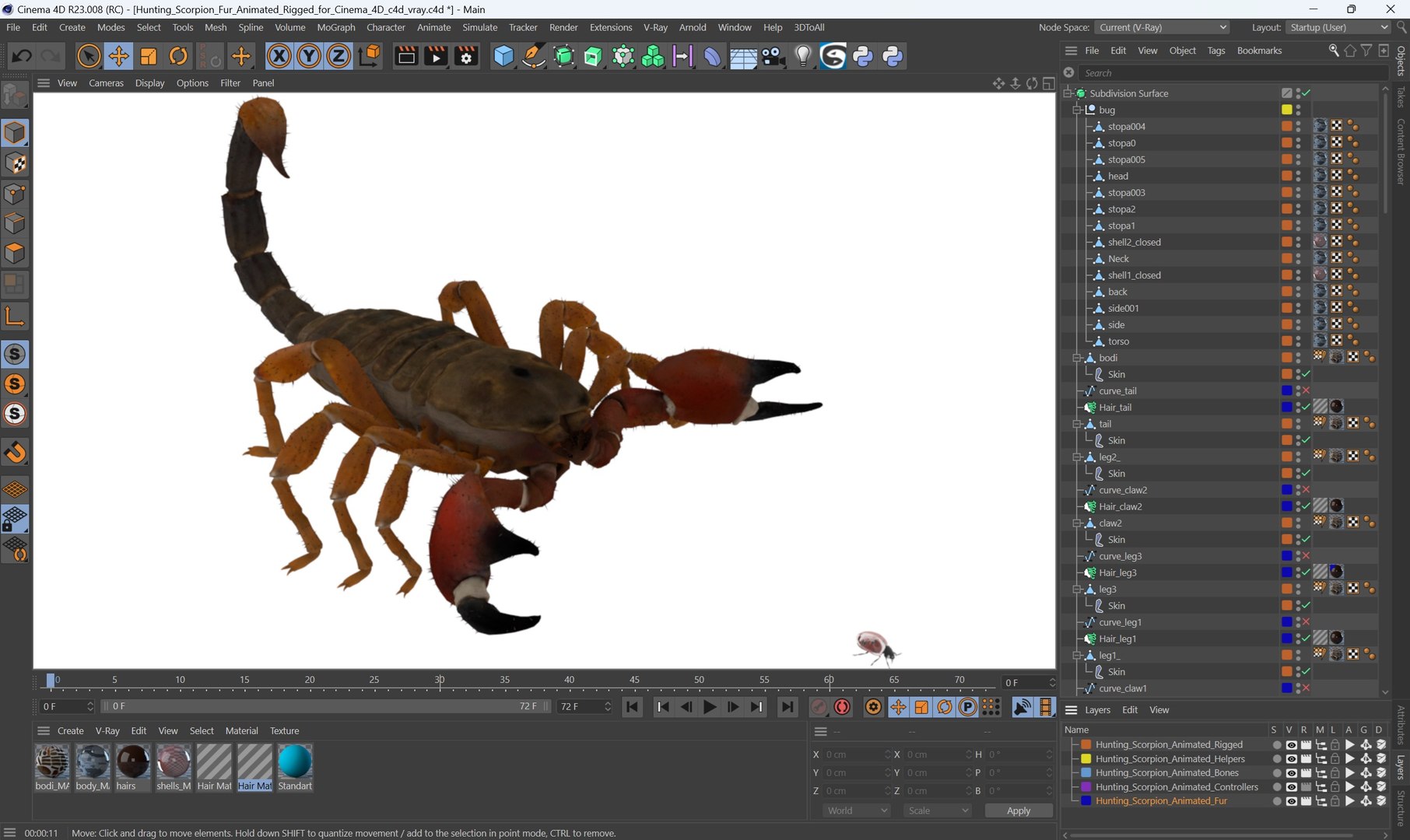Click the blue color swatch of Hair_tail
The height and width of the screenshot is (840, 1410).
(x=1287, y=407)
